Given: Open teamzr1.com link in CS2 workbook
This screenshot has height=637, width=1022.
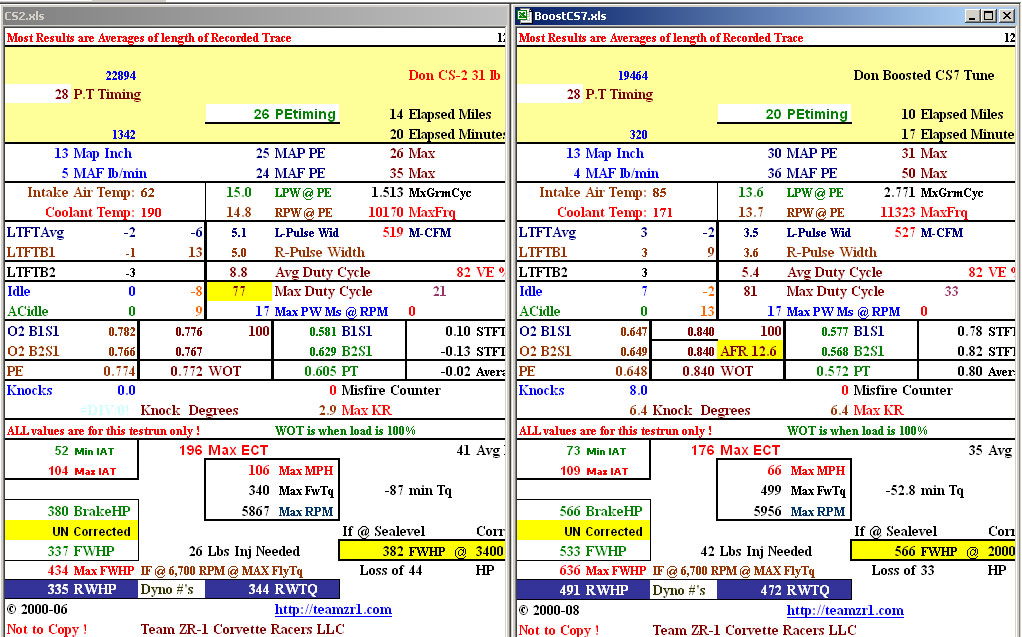Looking at the screenshot, I should pyautogui.click(x=333, y=610).
